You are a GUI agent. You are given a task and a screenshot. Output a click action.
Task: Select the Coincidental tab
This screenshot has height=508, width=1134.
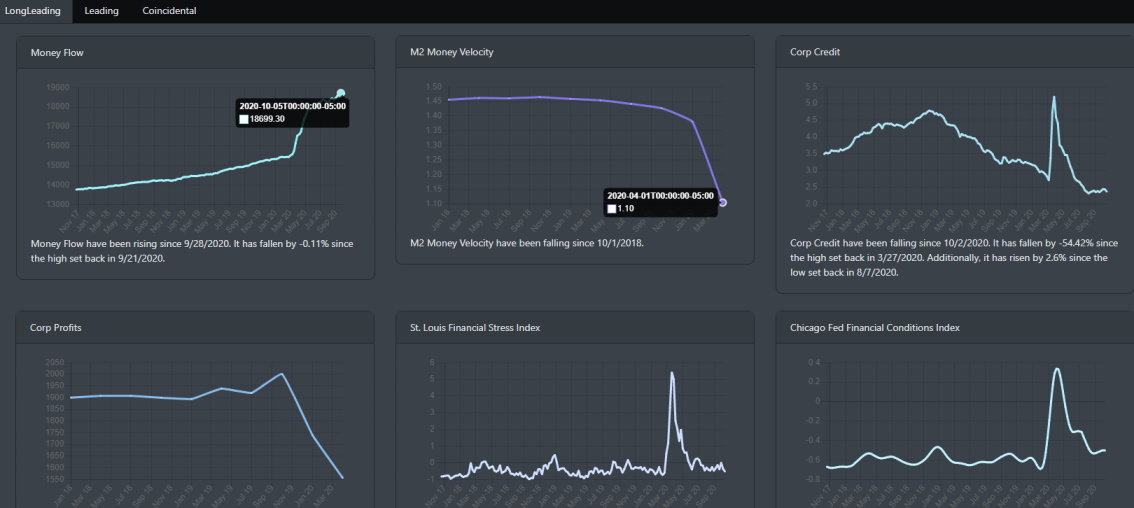[x=169, y=11]
